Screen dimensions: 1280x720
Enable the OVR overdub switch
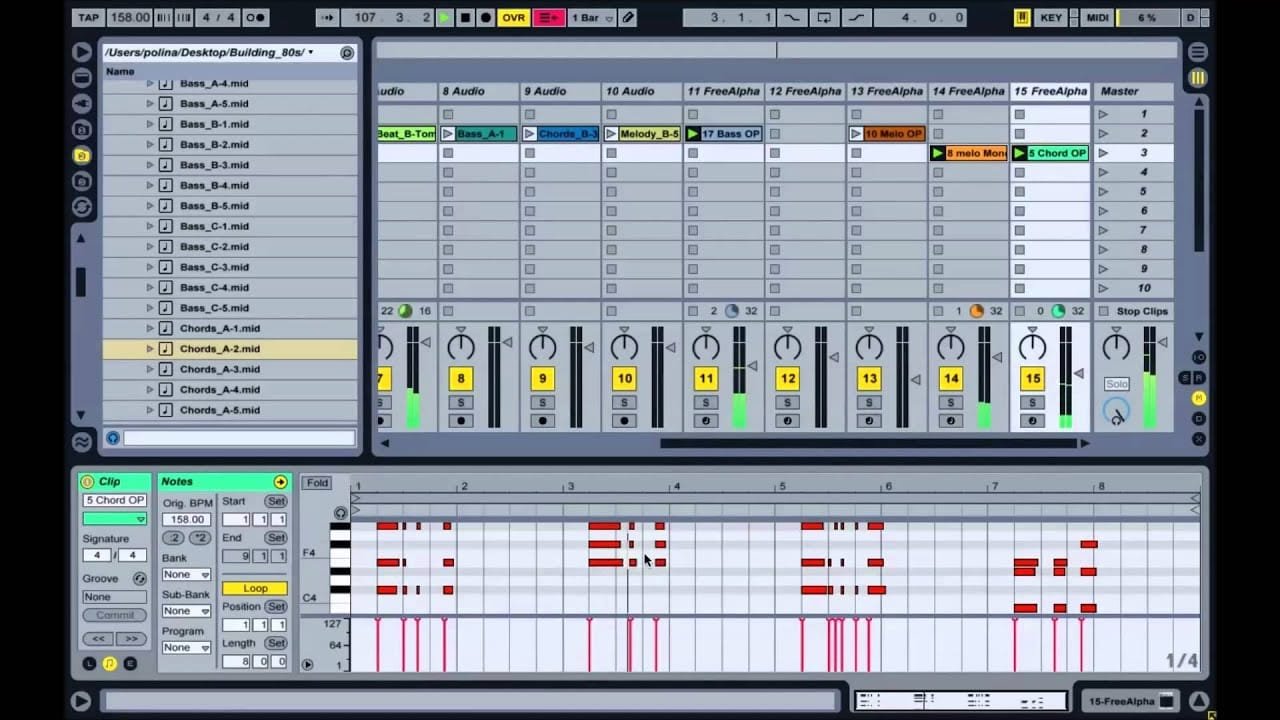coord(512,17)
